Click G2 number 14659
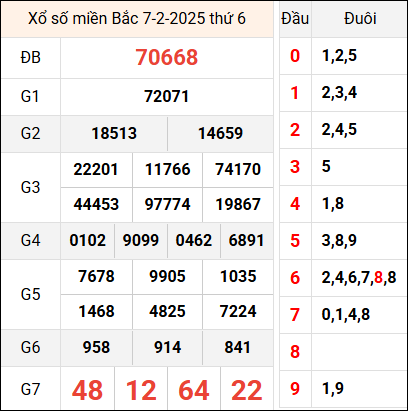This screenshot has width=408, height=411. (x=220, y=133)
